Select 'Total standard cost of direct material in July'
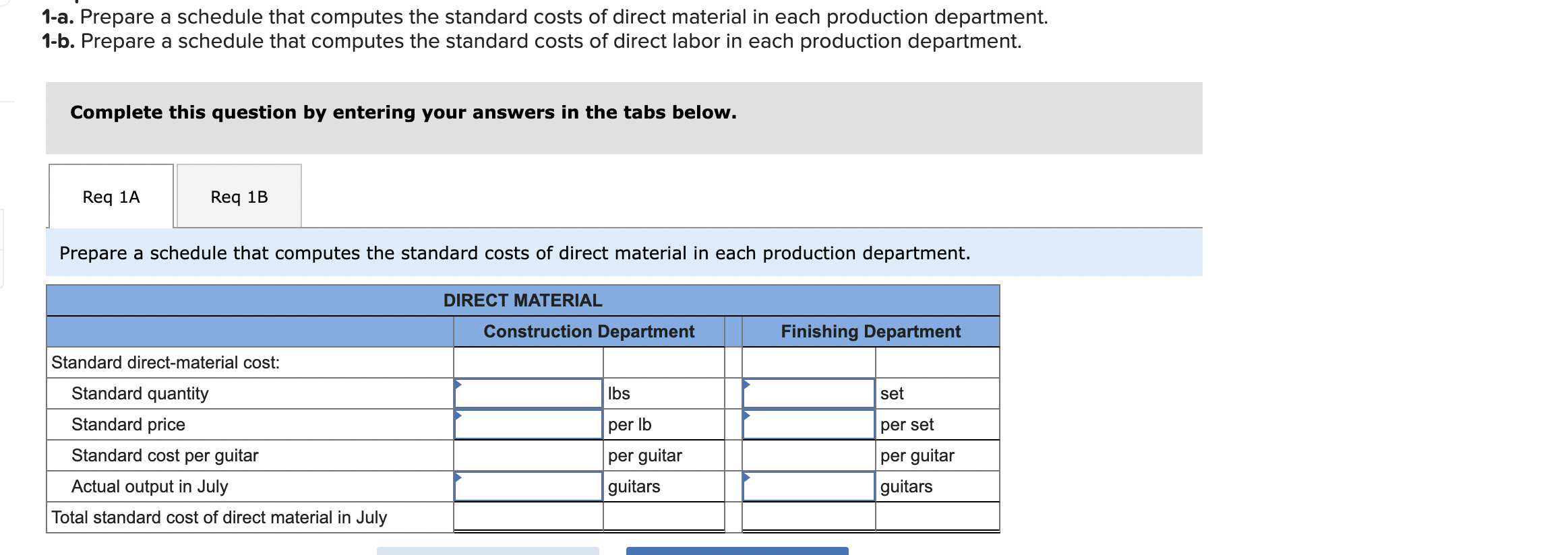 [x=219, y=517]
